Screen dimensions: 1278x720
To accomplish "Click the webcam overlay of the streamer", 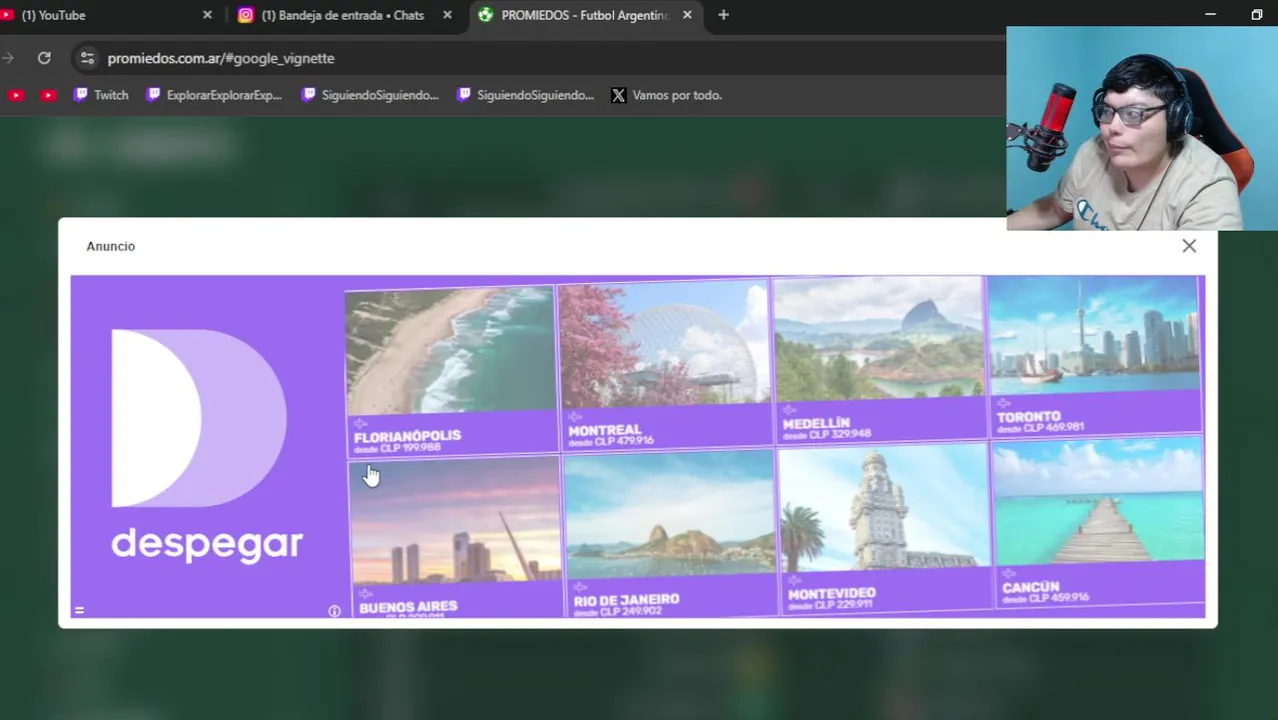I will tap(1142, 129).
